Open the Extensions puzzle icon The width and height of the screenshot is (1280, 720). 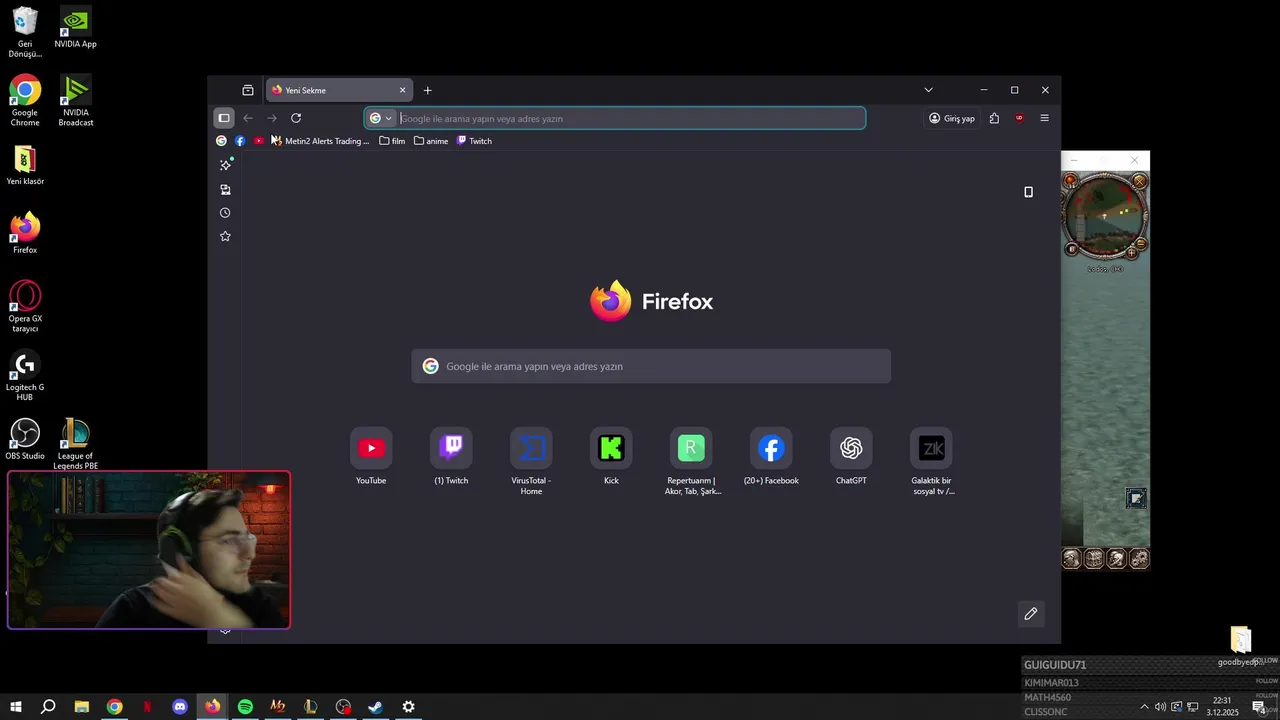994,118
